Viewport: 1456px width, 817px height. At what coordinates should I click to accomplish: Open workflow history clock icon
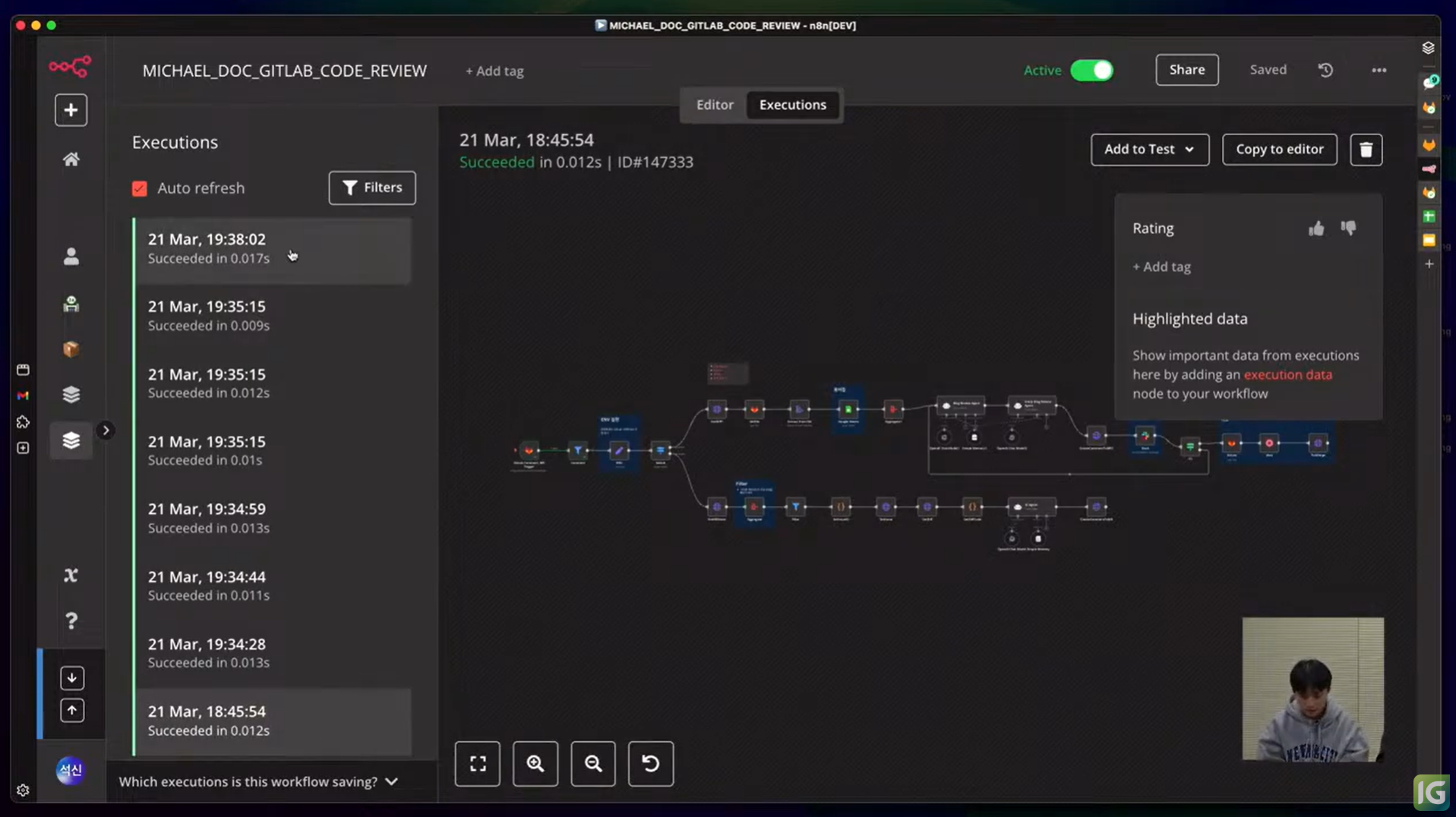tap(1325, 70)
